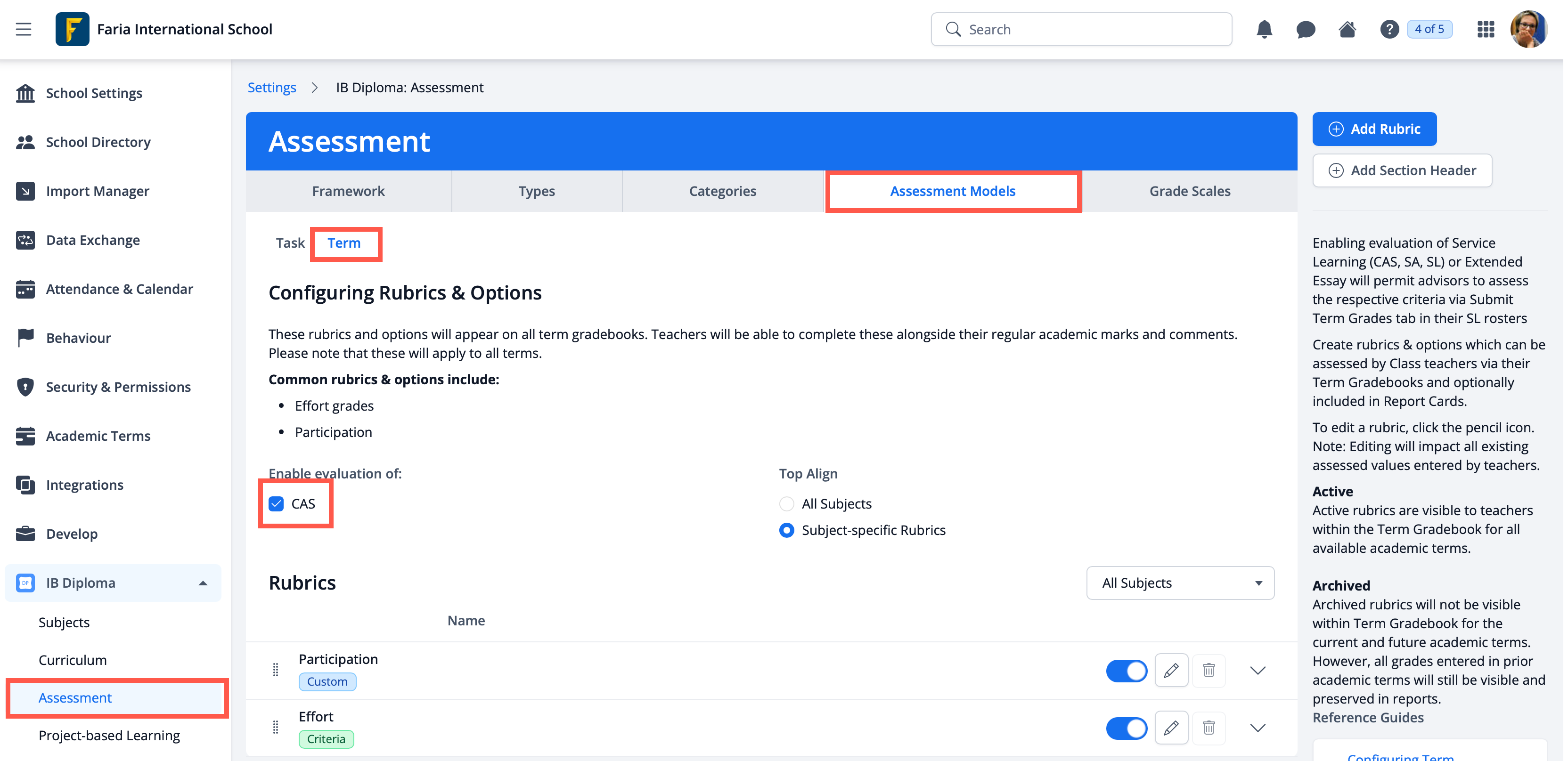The image size is (1568, 761).
Task: Open the messages chat icon
Action: [1306, 29]
